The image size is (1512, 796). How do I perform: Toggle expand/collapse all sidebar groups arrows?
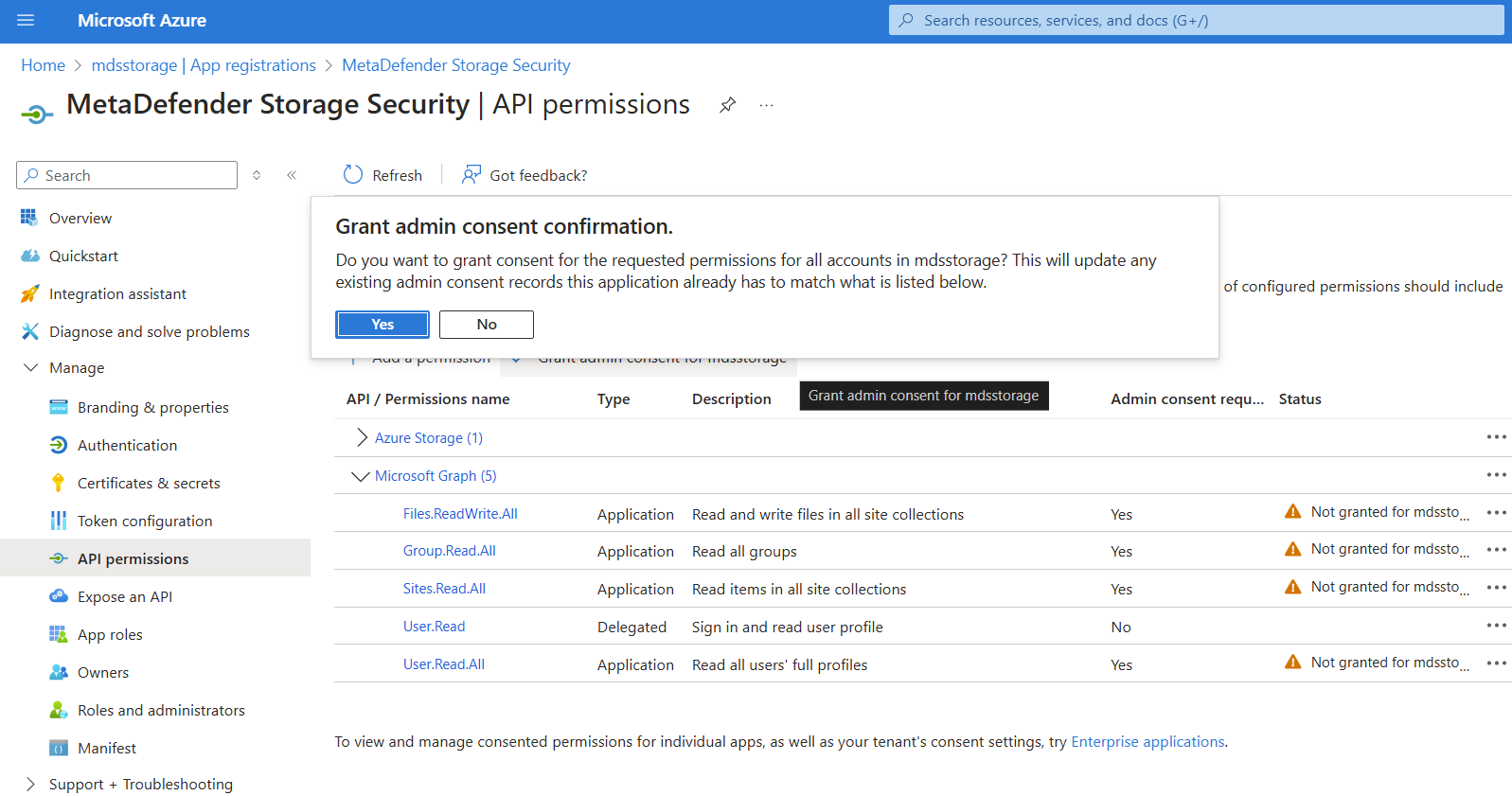[257, 175]
